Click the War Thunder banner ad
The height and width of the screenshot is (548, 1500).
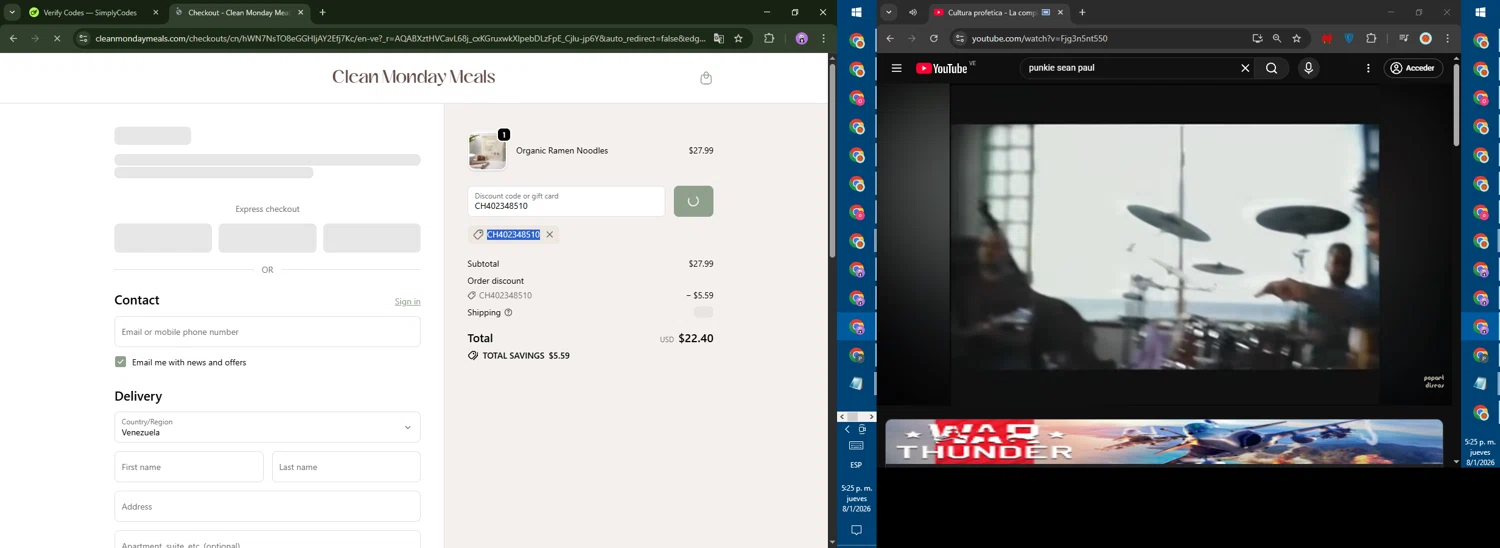point(1164,442)
